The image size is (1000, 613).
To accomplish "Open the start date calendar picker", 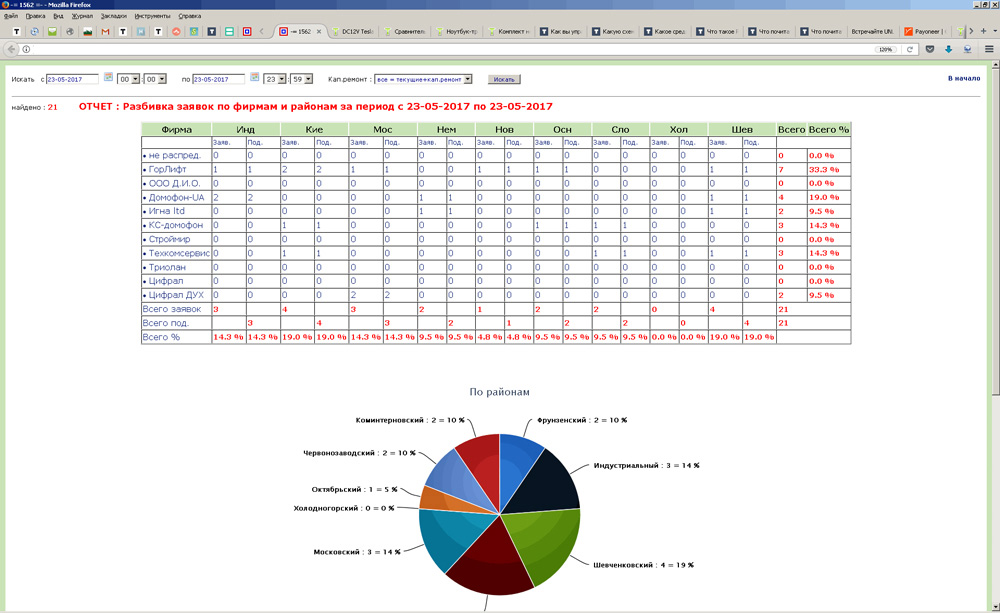I will pyautogui.click(x=108, y=78).
